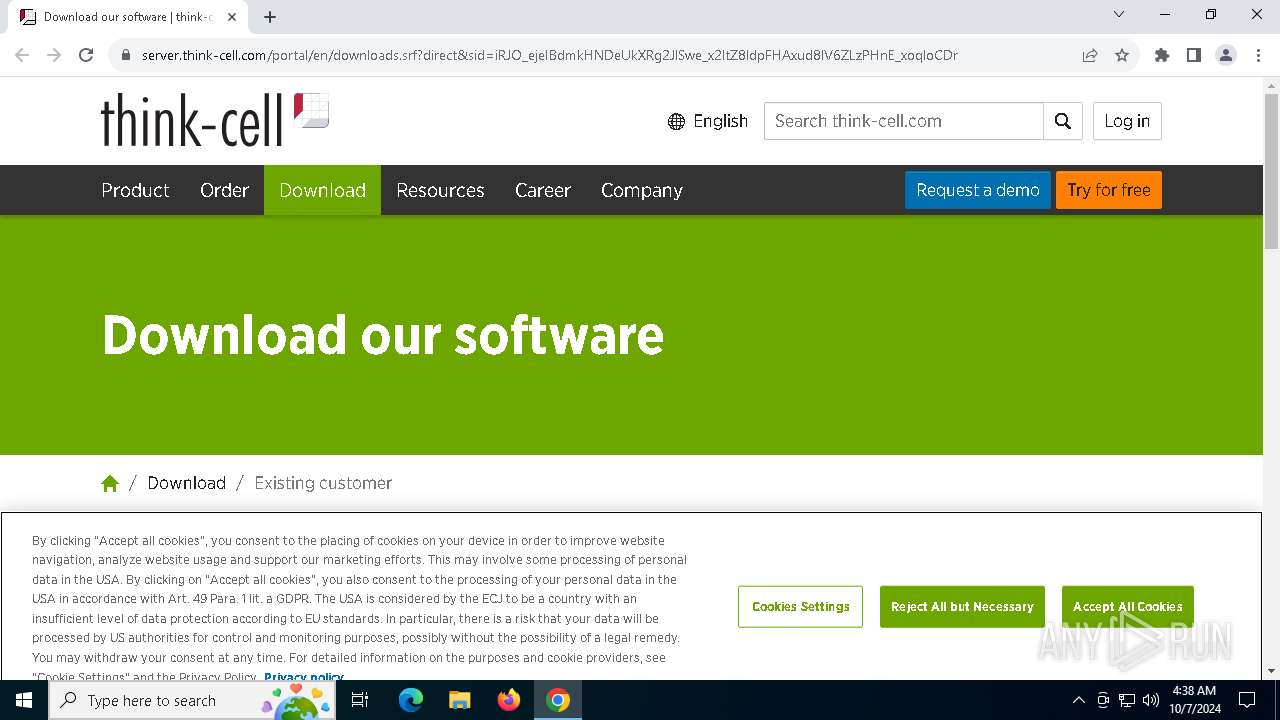Click the browser forward arrow
Image resolution: width=1280 pixels, height=720 pixels.
(x=54, y=55)
